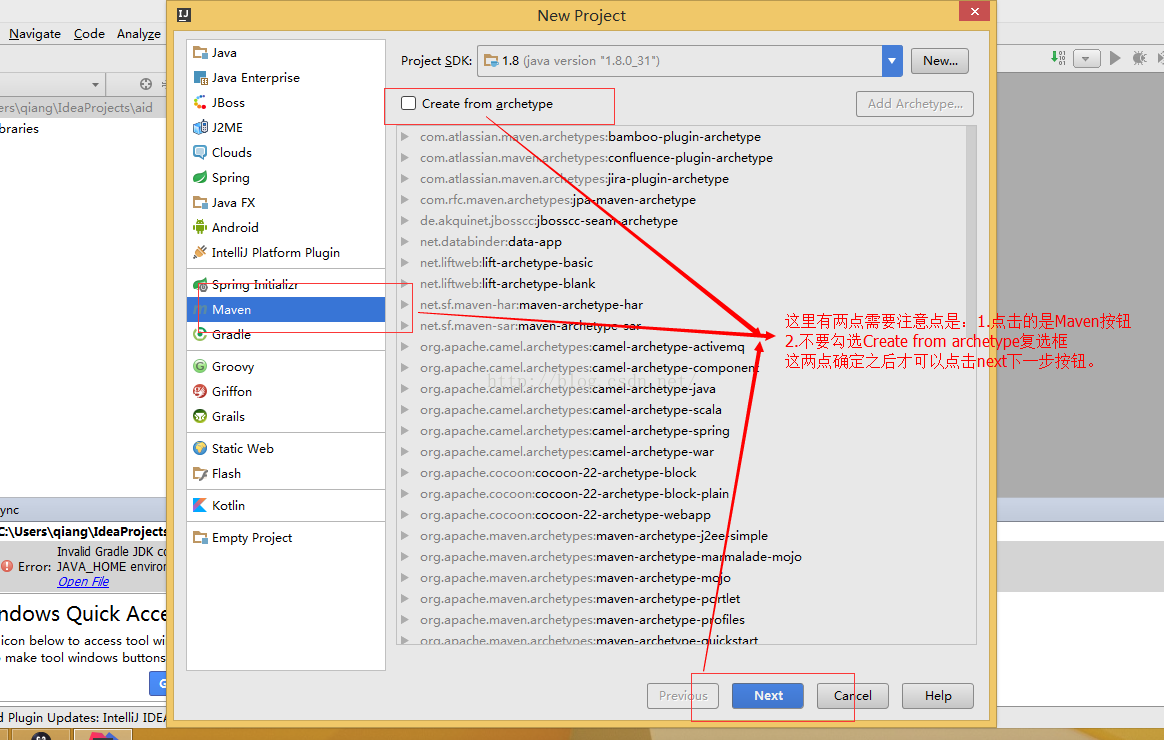The height and width of the screenshot is (740, 1164).
Task: Select the Java project type icon
Action: (200, 53)
